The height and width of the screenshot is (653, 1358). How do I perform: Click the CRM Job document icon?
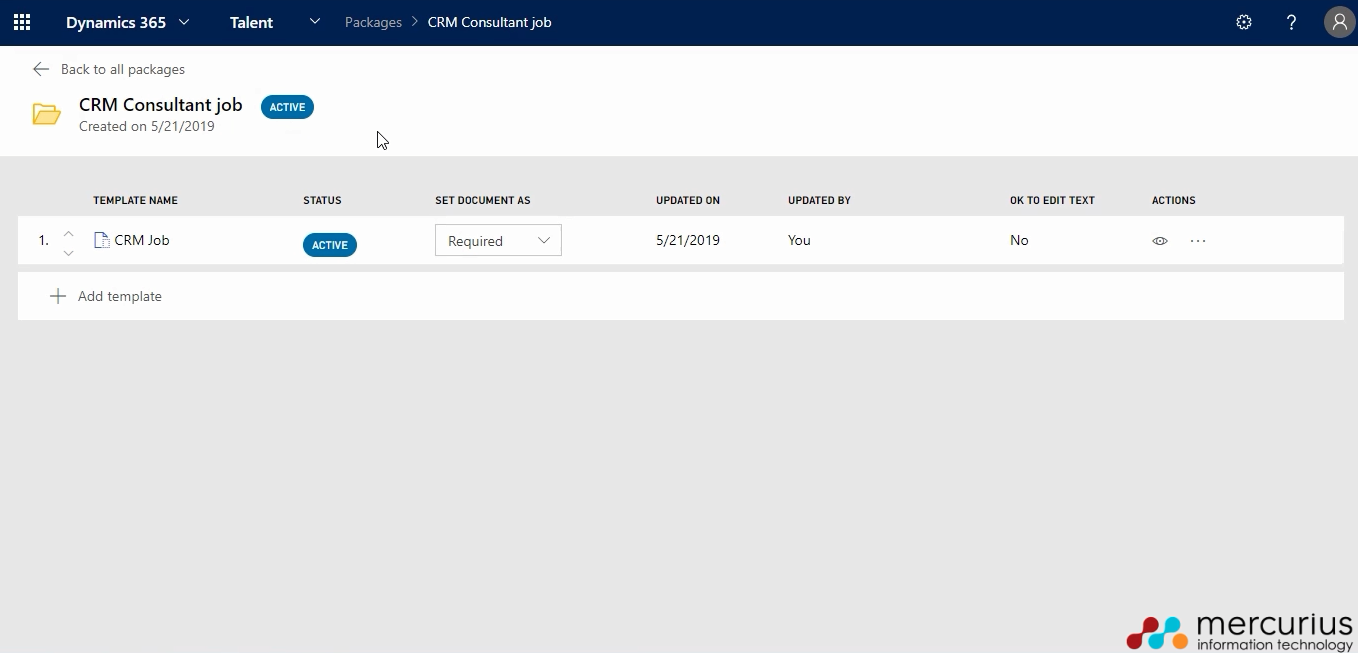[101, 240]
